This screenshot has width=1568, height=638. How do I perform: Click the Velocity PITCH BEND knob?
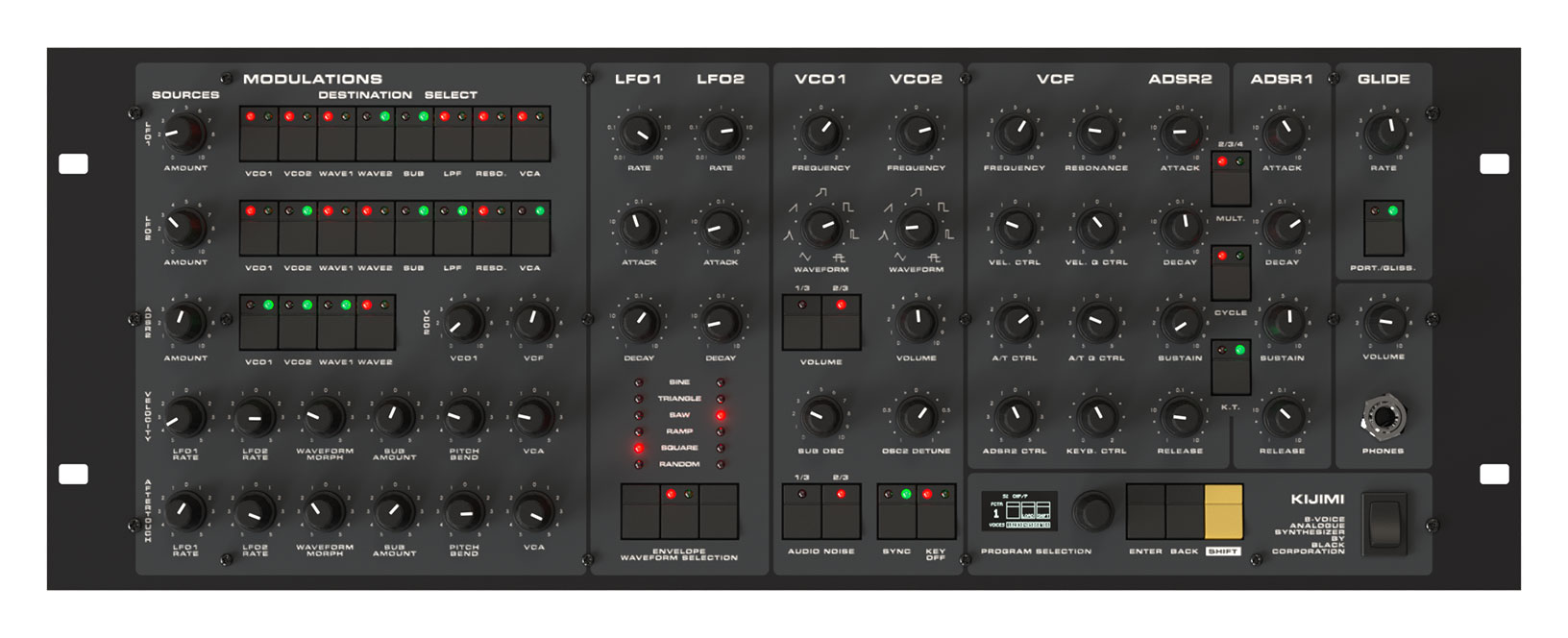coord(464,417)
